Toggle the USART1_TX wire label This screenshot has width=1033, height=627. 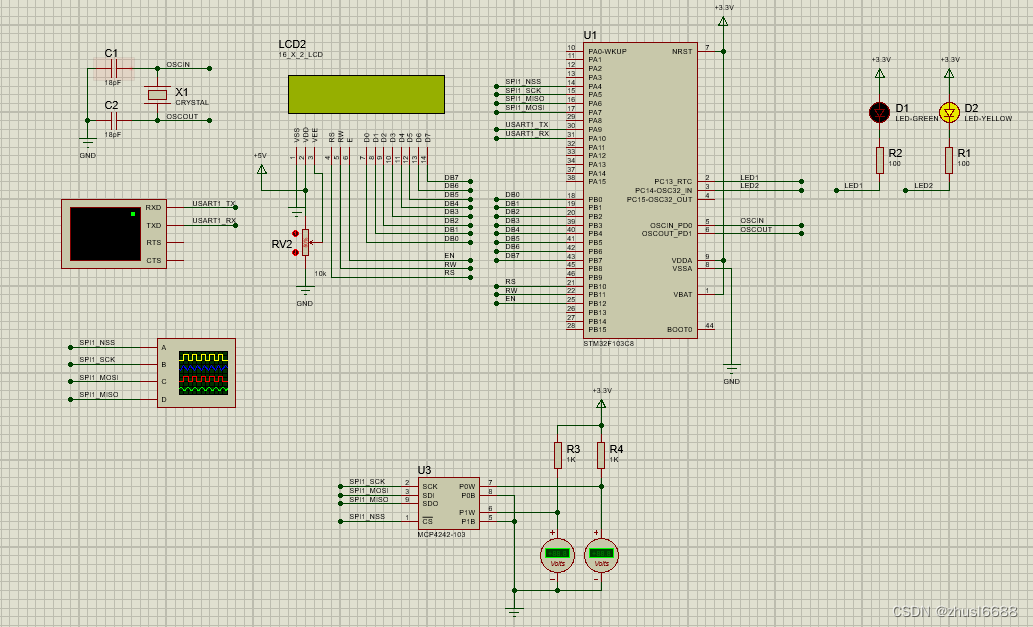[x=211, y=201]
